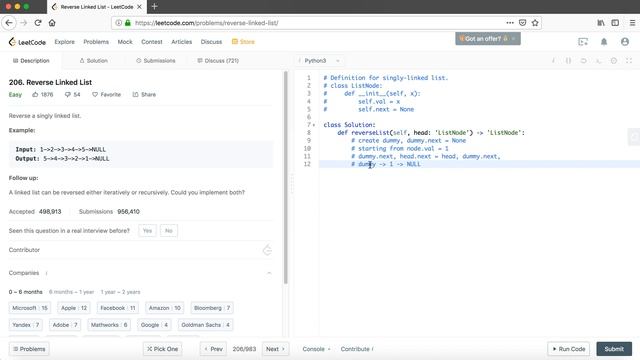Click the LeetCode logo
This screenshot has width=640, height=360.
(x=27, y=42)
